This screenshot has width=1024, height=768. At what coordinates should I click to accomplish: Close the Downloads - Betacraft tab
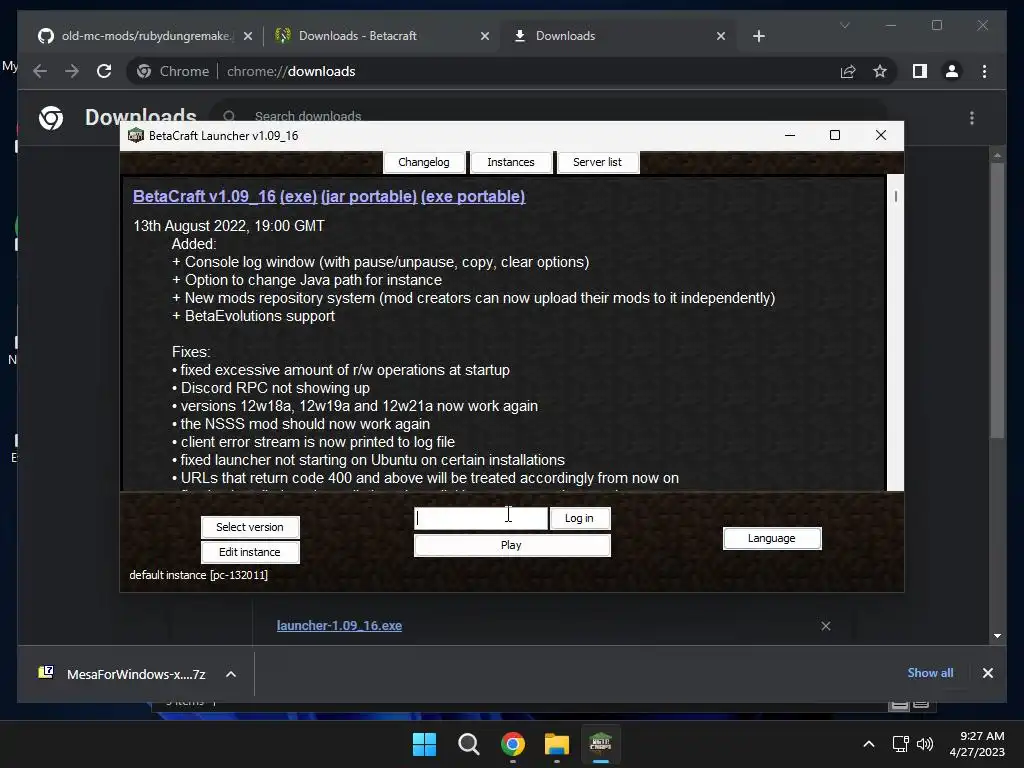[x=485, y=36]
